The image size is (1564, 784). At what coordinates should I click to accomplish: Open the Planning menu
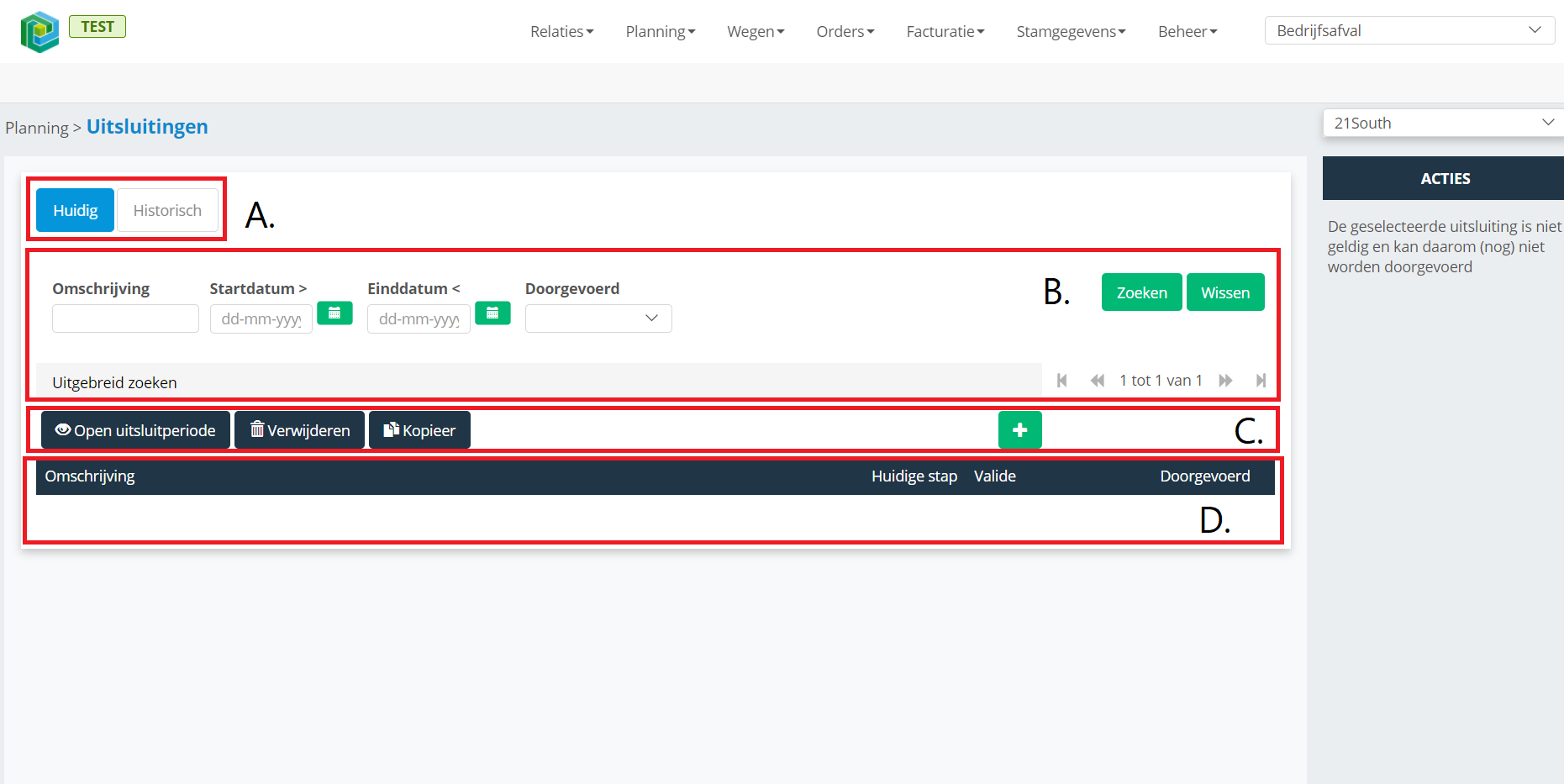tap(661, 31)
